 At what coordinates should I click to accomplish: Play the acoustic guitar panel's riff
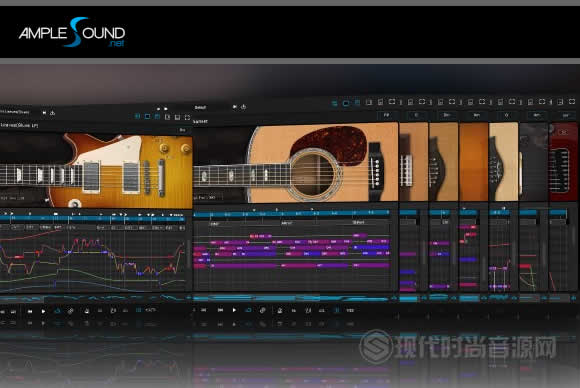tap(234, 310)
